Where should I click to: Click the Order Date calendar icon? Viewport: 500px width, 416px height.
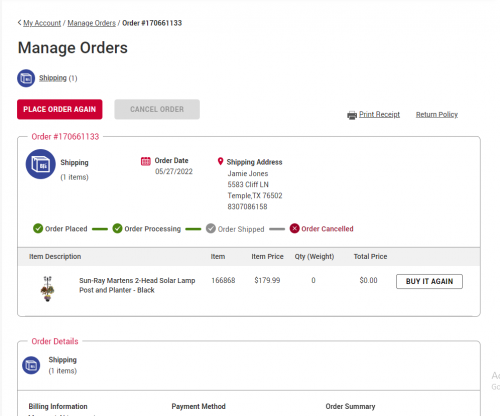point(146,161)
